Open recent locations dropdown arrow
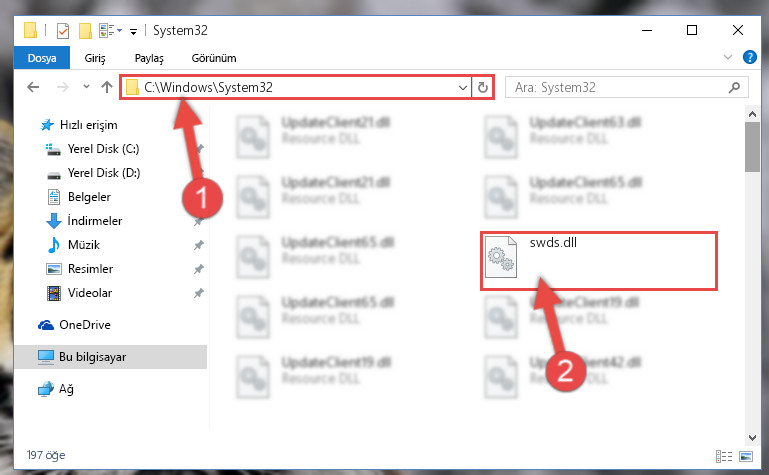The image size is (769, 475). [x=86, y=87]
